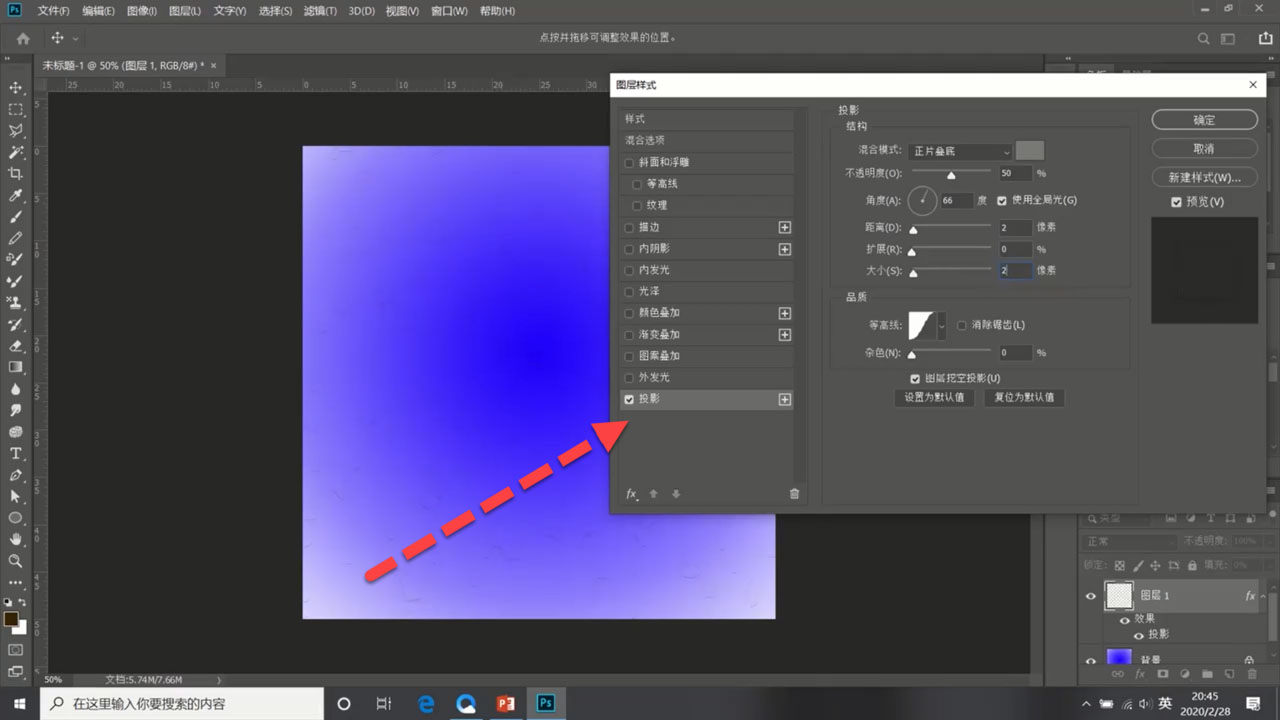Screen dimensions: 1280x720
Task: Click New Style 新建样式(W)... button
Action: (1204, 177)
